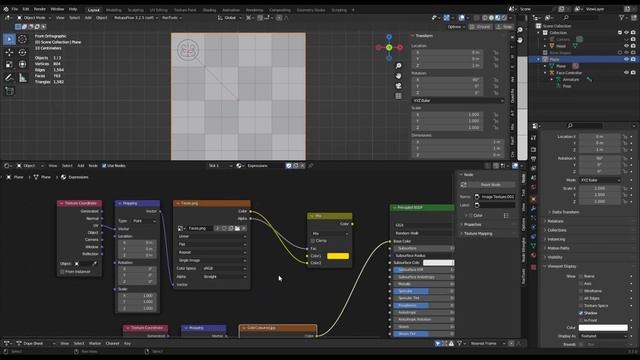Hide the Face Controller object with eye icon
Screen dimensions: 640x360
pyautogui.click(x=626, y=73)
